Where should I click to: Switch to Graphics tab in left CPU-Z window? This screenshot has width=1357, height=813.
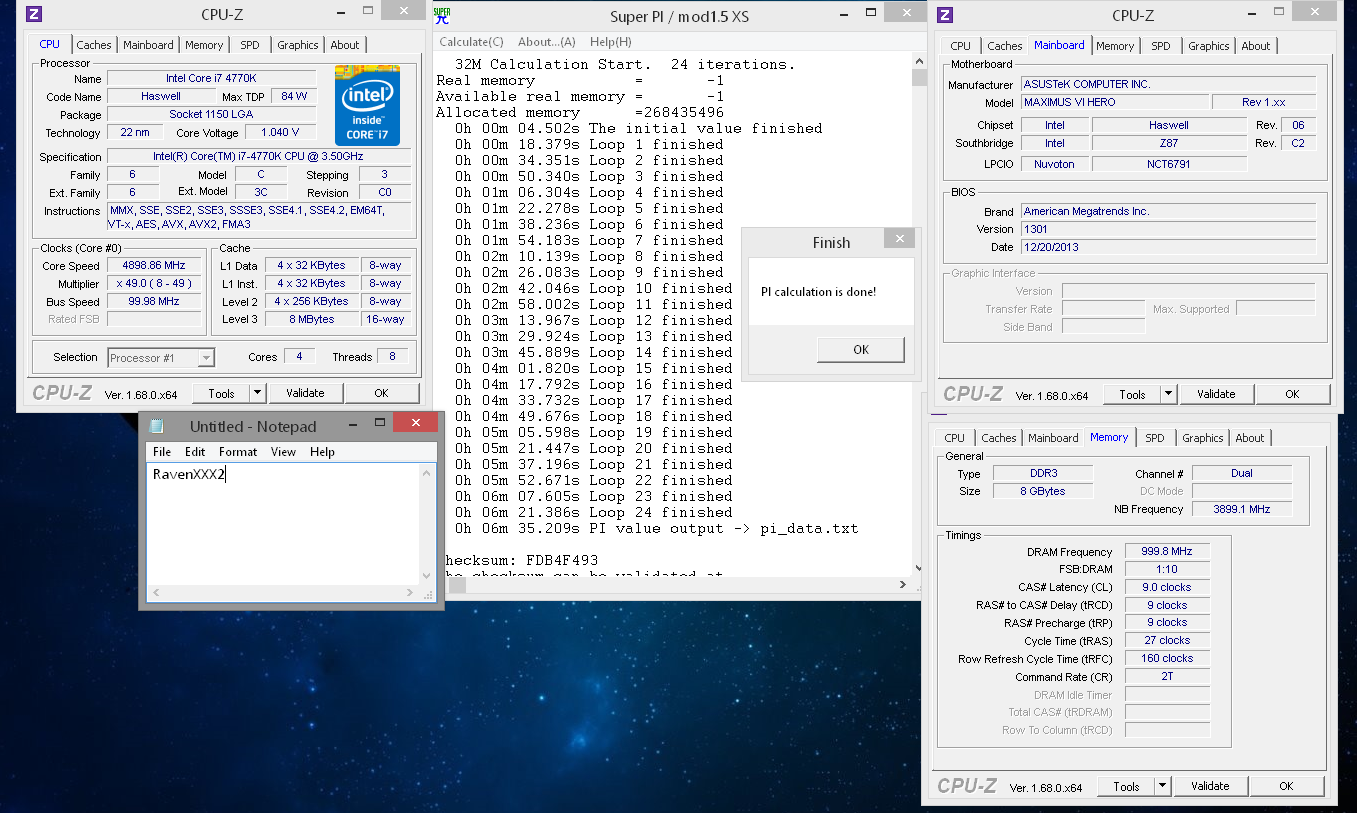pyautogui.click(x=298, y=45)
